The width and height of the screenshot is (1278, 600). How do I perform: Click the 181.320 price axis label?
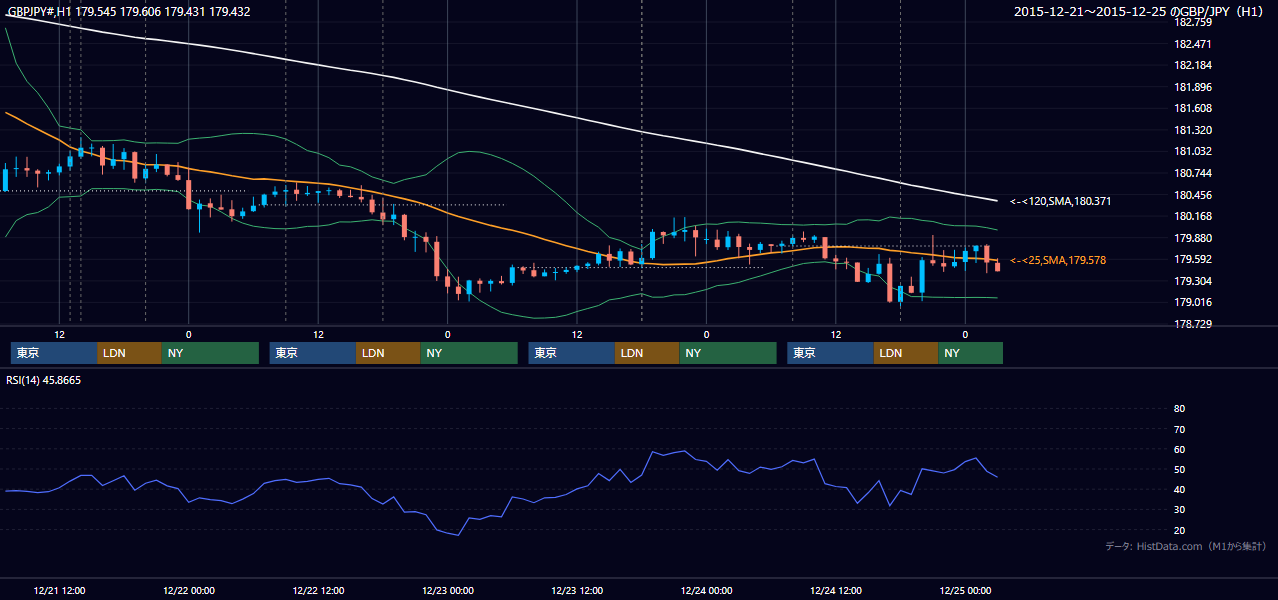pyautogui.click(x=1192, y=130)
